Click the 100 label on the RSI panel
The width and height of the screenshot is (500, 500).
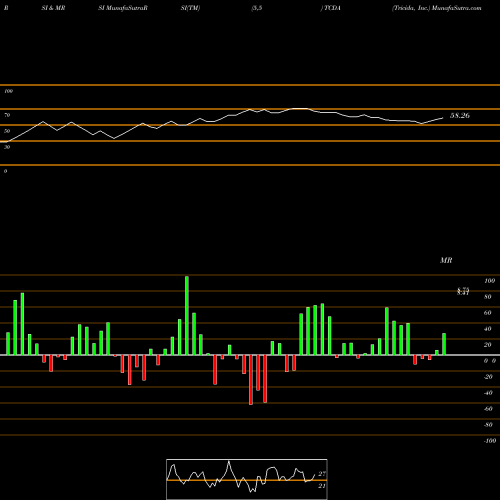[8, 91]
